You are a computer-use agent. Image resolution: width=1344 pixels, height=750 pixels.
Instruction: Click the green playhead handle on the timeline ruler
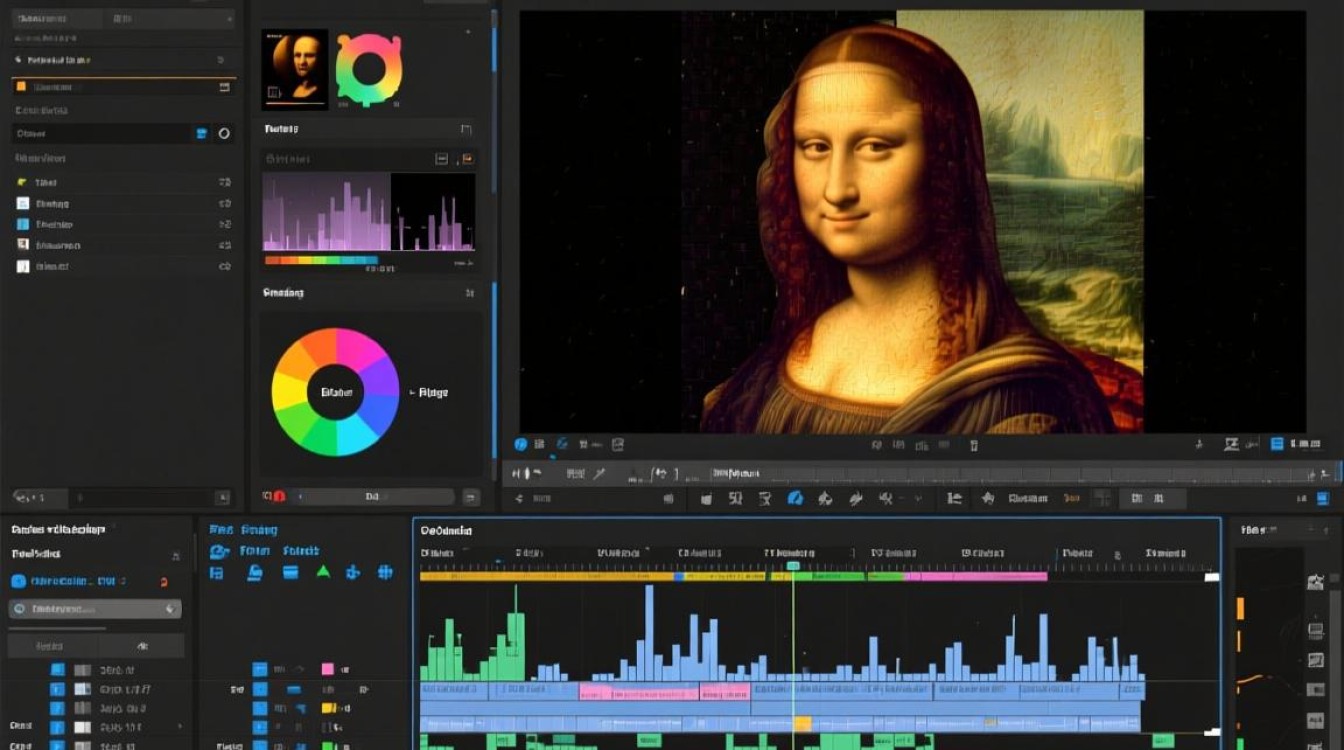(793, 566)
